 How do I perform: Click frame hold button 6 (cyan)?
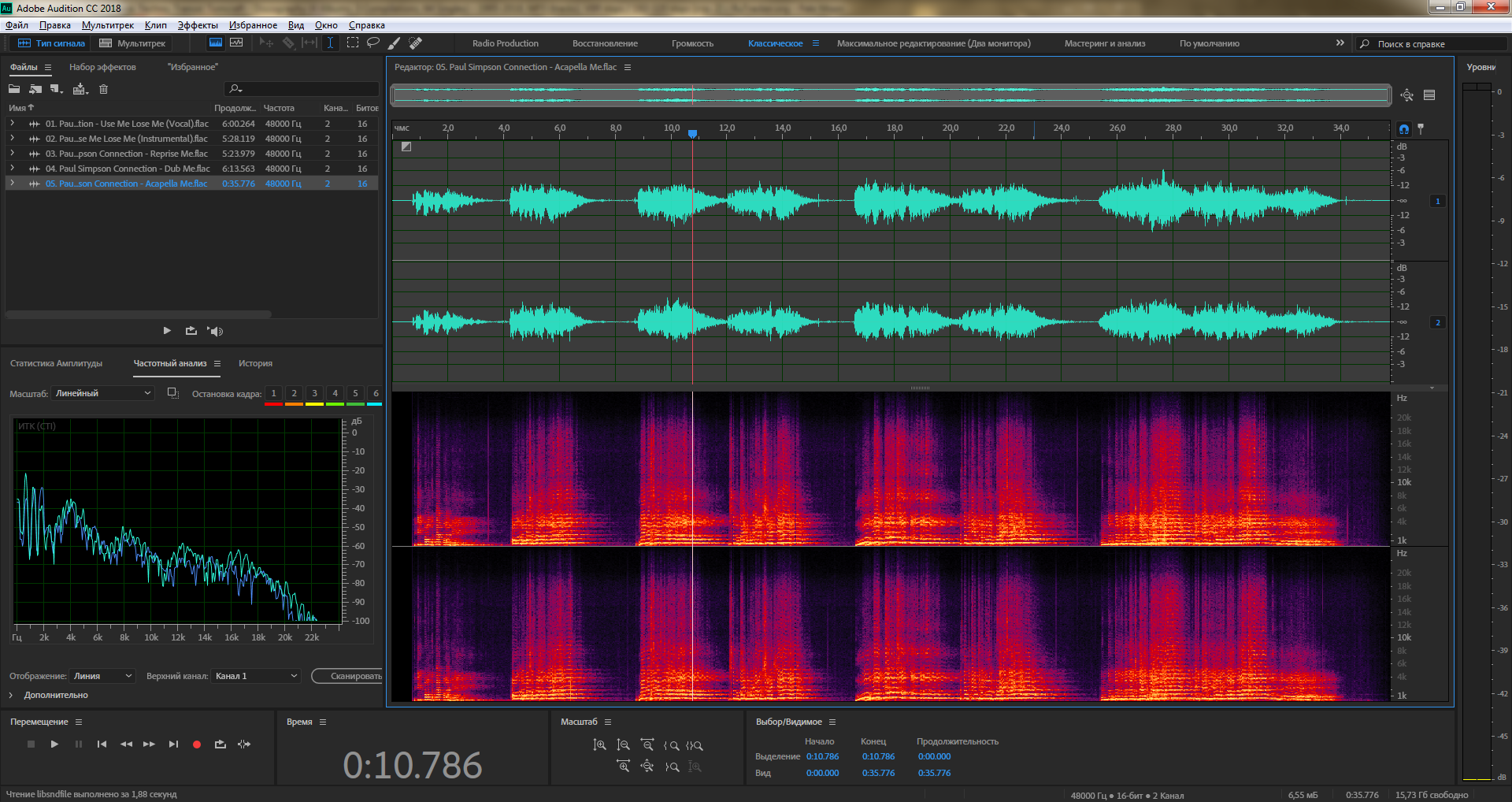pyautogui.click(x=376, y=393)
